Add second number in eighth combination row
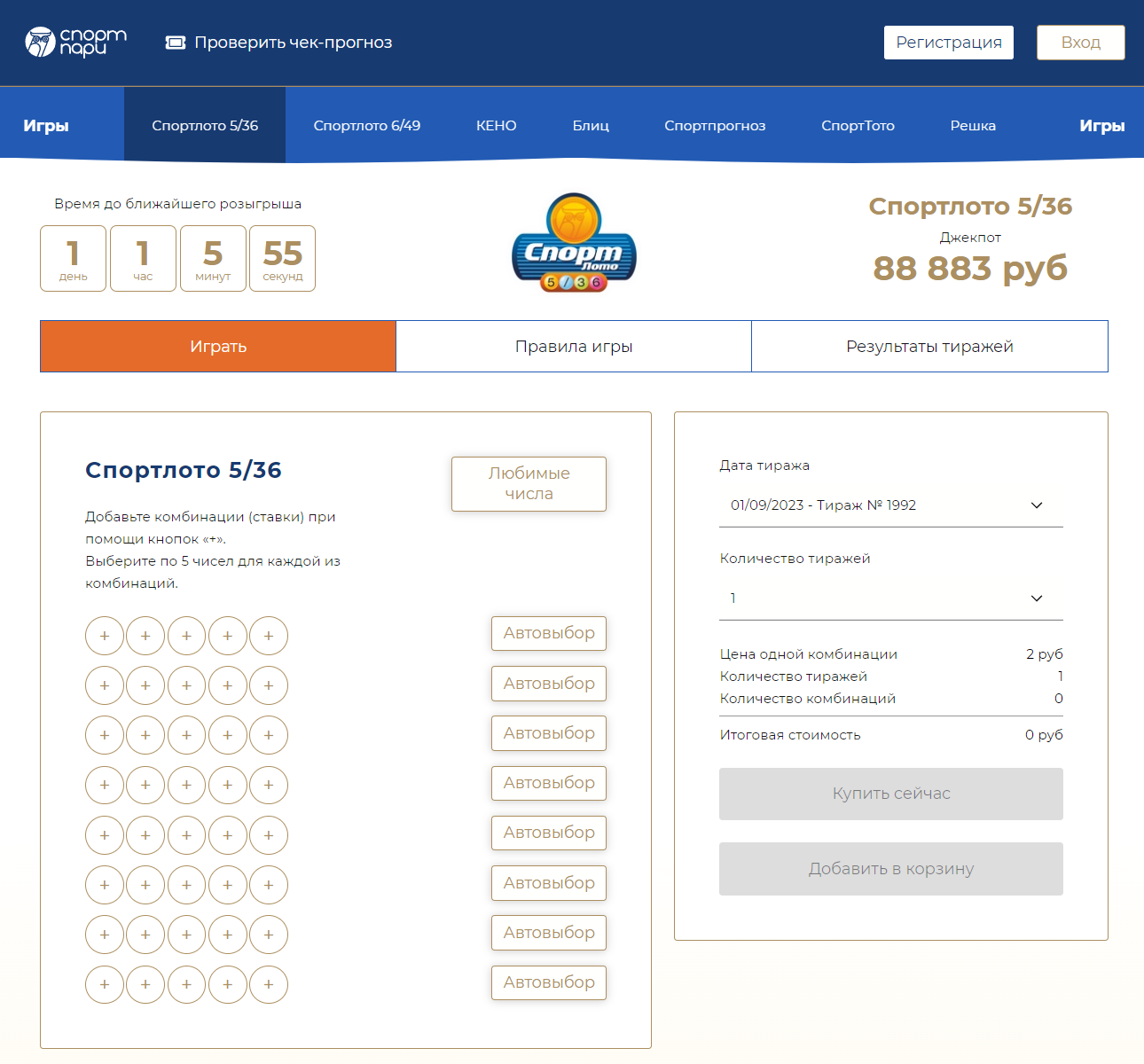 pyautogui.click(x=145, y=984)
